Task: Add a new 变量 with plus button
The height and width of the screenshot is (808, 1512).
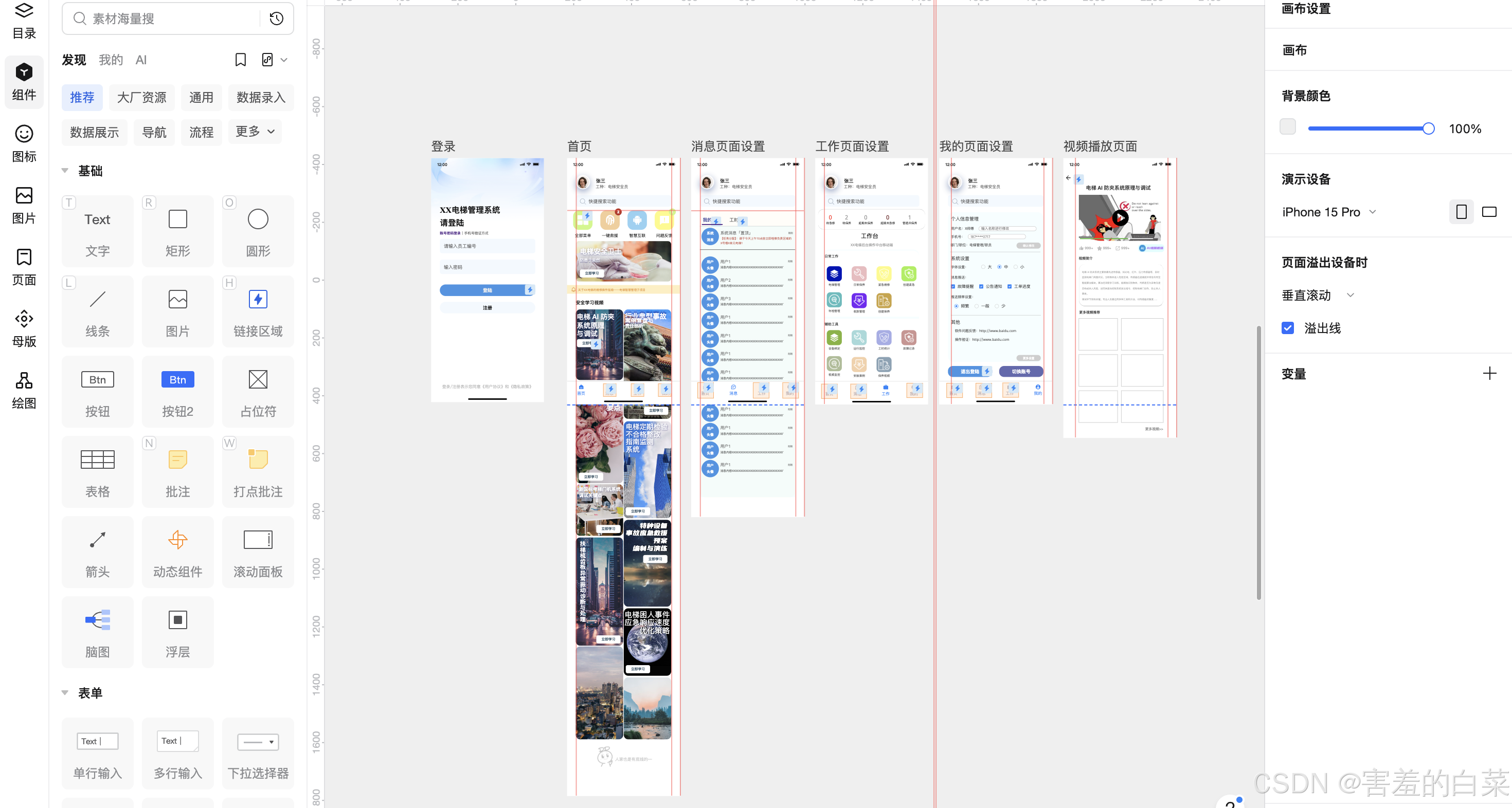Action: (x=1489, y=373)
